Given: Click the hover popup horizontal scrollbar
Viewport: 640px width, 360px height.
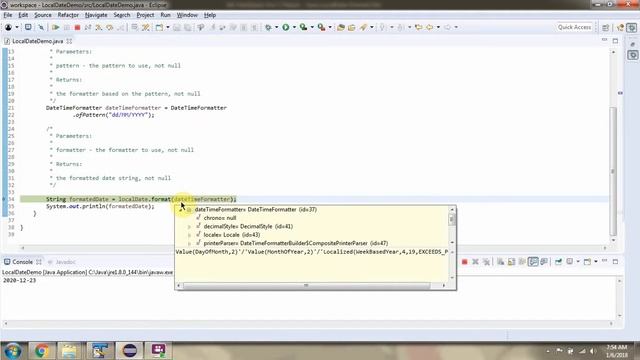Looking at the screenshot, I should pyautogui.click(x=306, y=286).
